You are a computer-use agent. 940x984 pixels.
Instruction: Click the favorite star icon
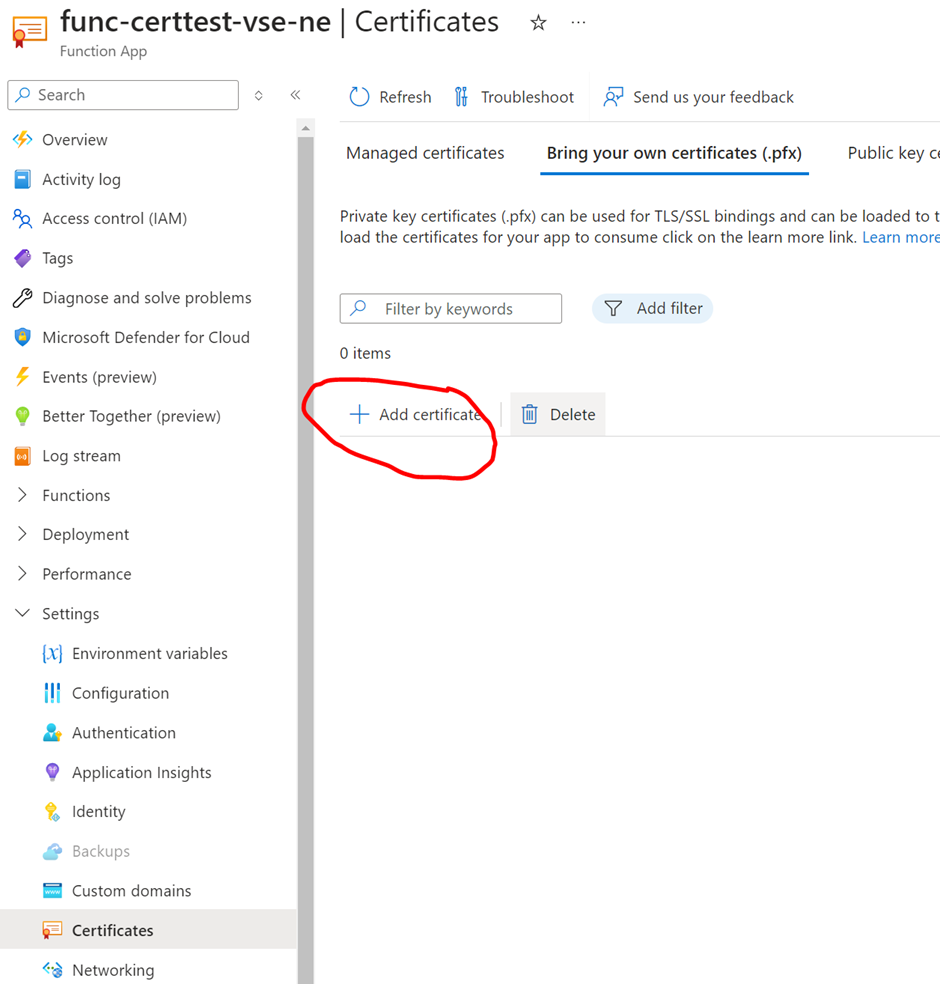(x=538, y=23)
